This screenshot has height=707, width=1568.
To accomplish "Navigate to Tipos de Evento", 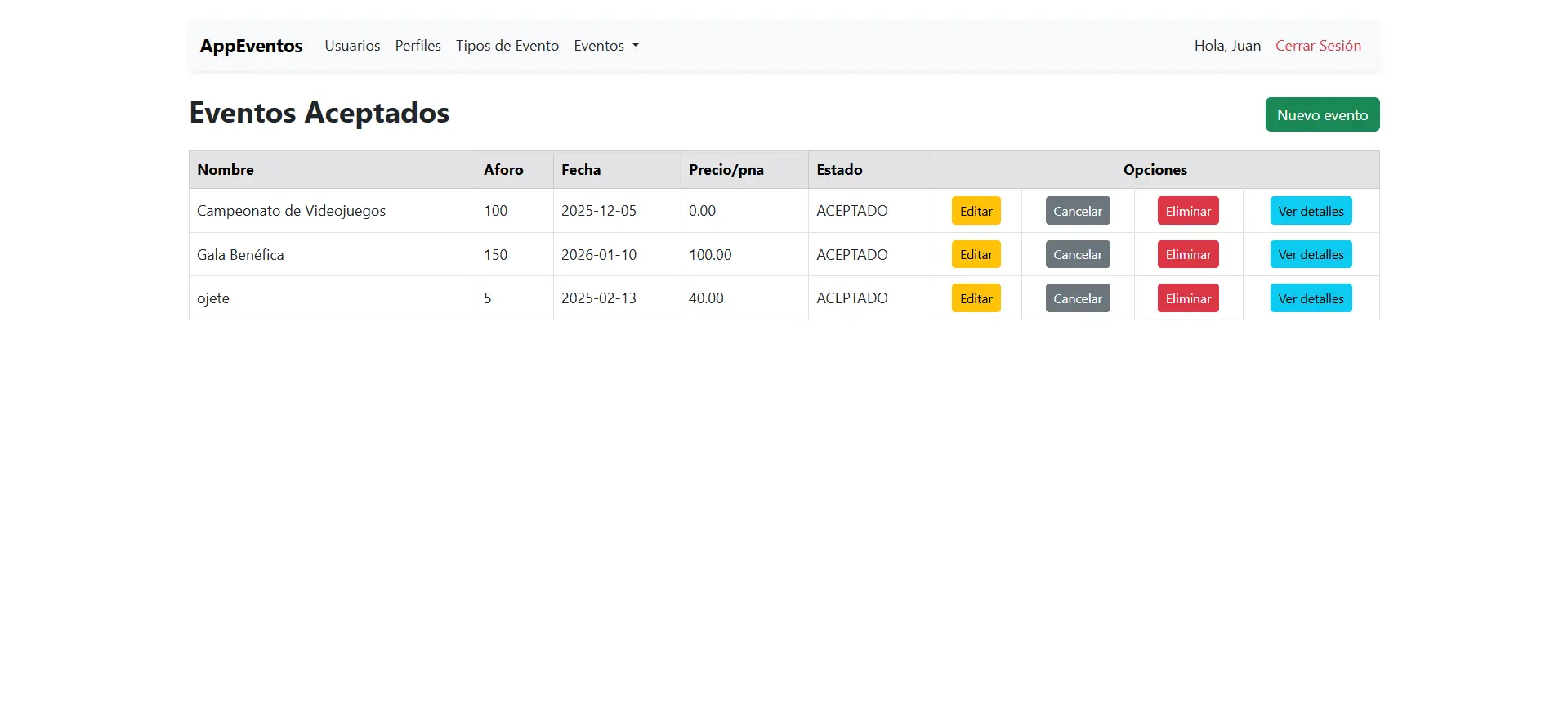I will click(507, 46).
